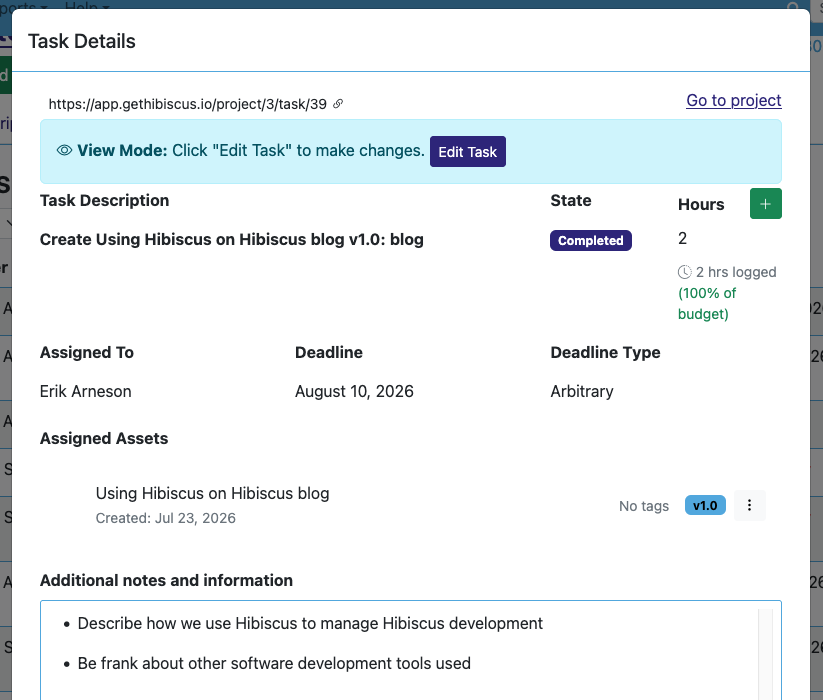Click the Created: Jul 23, 2026 text
Viewport: 823px width, 700px height.
click(x=165, y=518)
